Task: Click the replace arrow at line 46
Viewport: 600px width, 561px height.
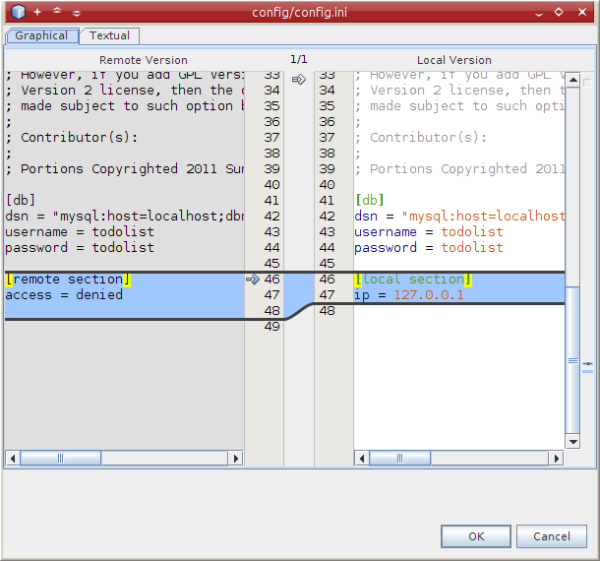Action: click(x=252, y=280)
